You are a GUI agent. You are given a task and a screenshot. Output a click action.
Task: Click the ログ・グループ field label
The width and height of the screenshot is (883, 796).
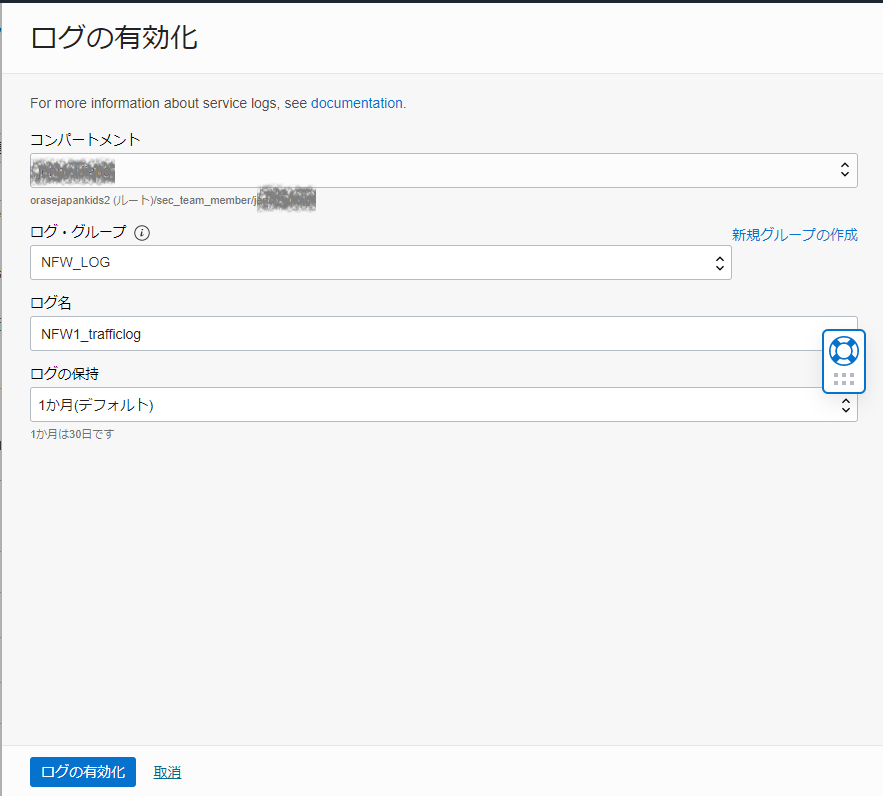(x=79, y=232)
